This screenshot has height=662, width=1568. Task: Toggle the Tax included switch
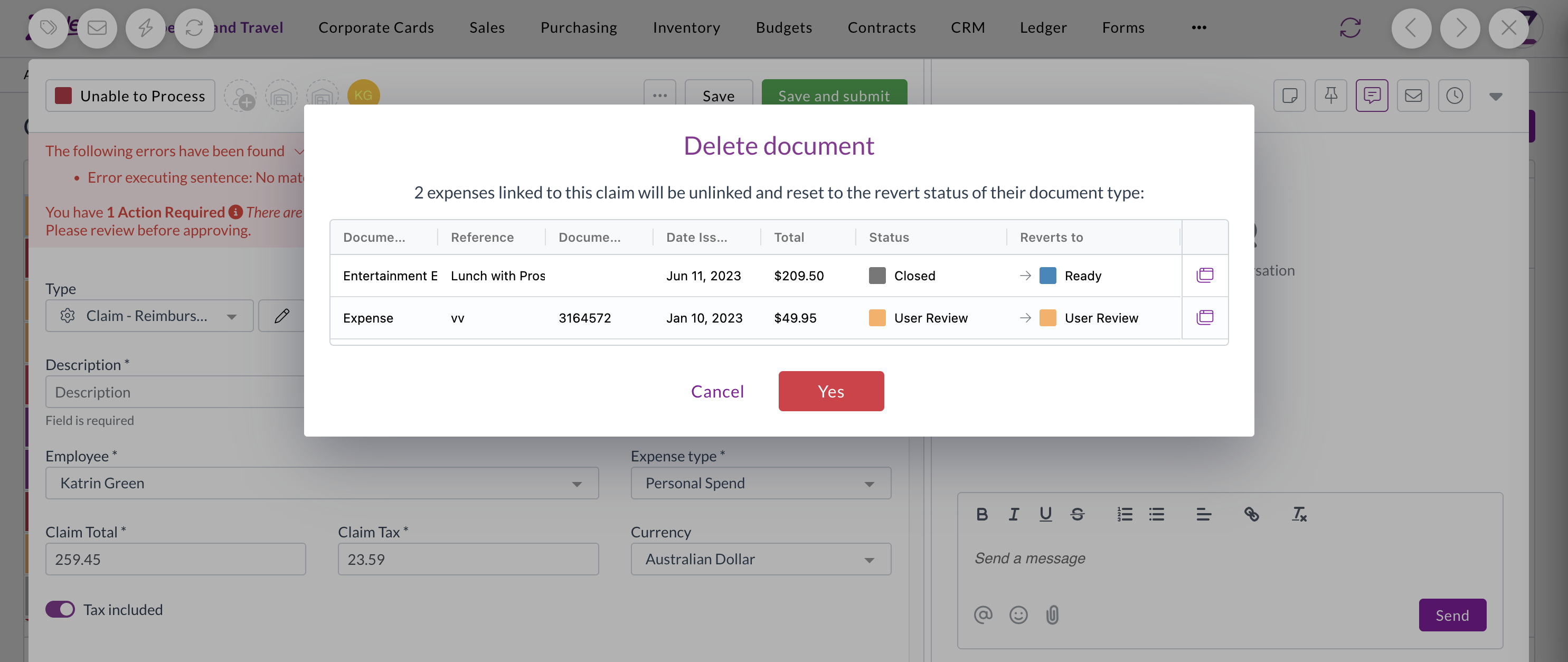coord(60,609)
